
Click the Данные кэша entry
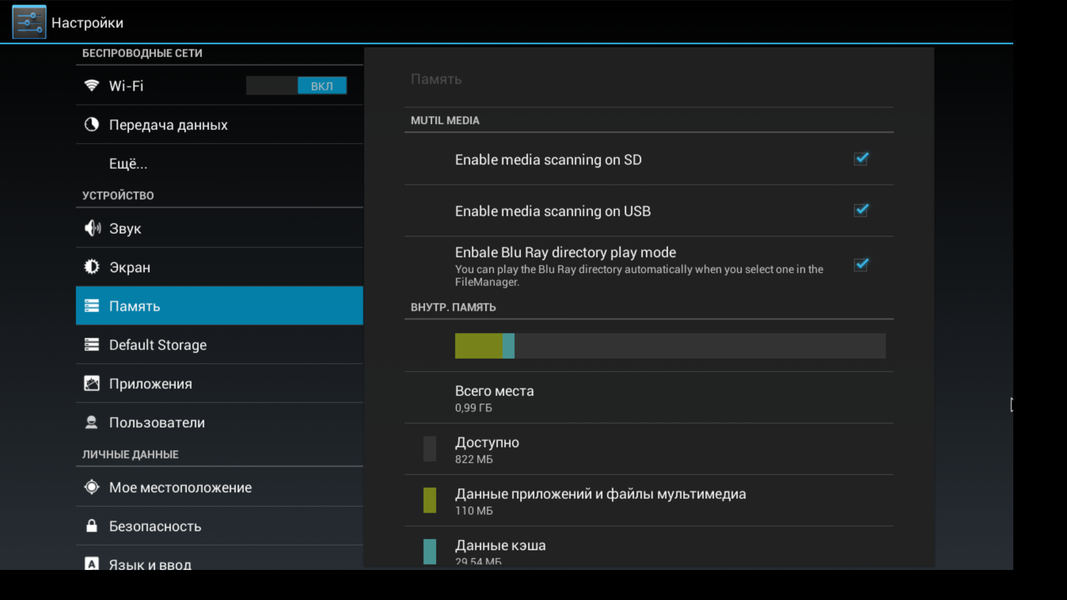click(x=500, y=549)
